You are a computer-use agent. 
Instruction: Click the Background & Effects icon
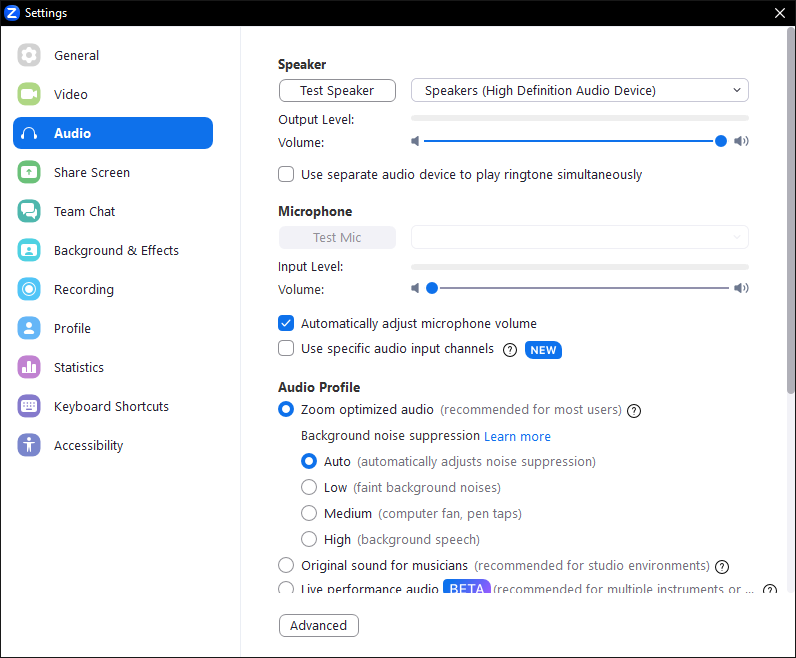[x=29, y=250]
